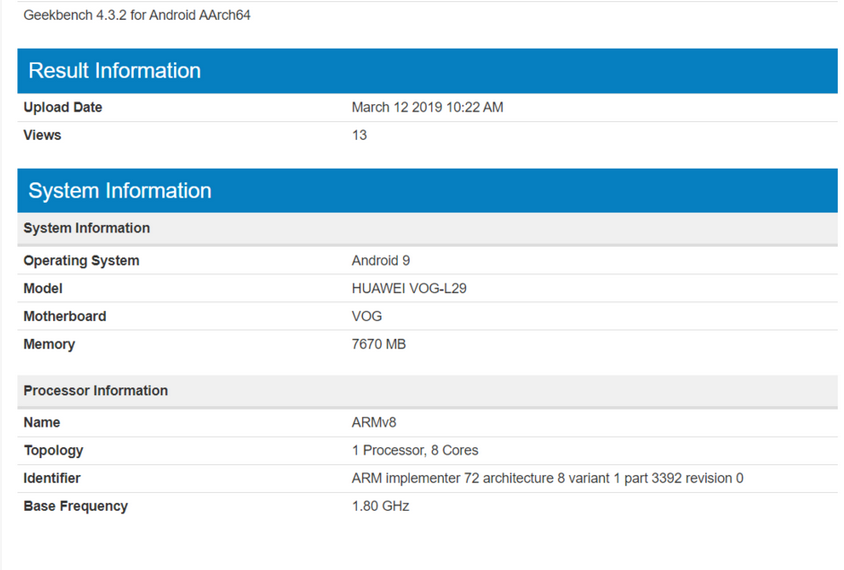Select the 'Geekbench 4.3.2 for Android AArch64' text
This screenshot has height=570, width=844.
tap(137, 15)
